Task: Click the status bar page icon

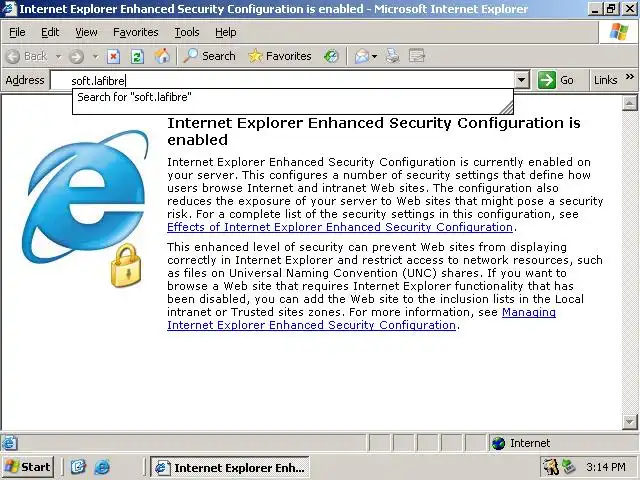Action: 9,443
